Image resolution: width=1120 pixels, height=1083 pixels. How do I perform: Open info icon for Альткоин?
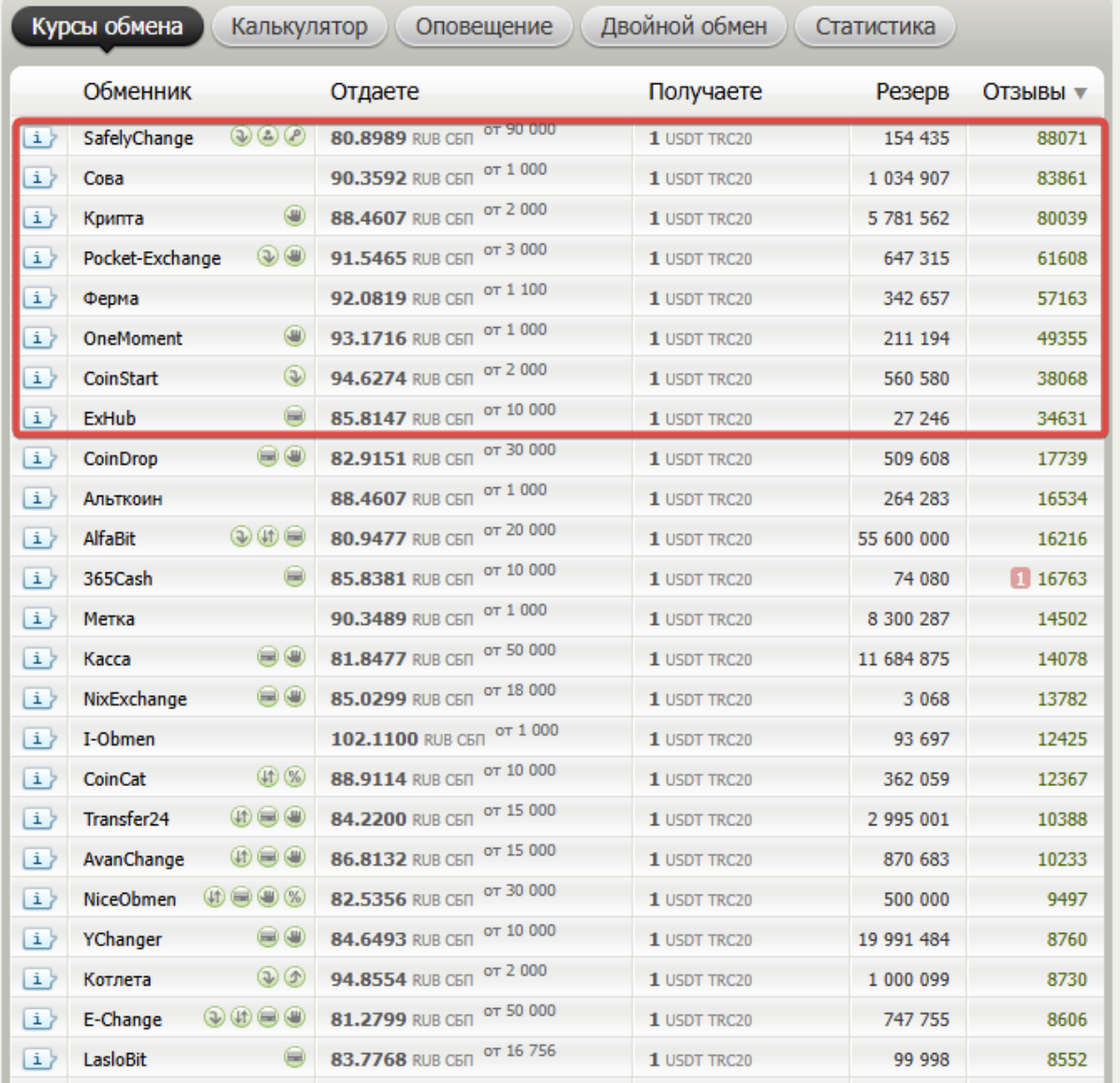39,497
